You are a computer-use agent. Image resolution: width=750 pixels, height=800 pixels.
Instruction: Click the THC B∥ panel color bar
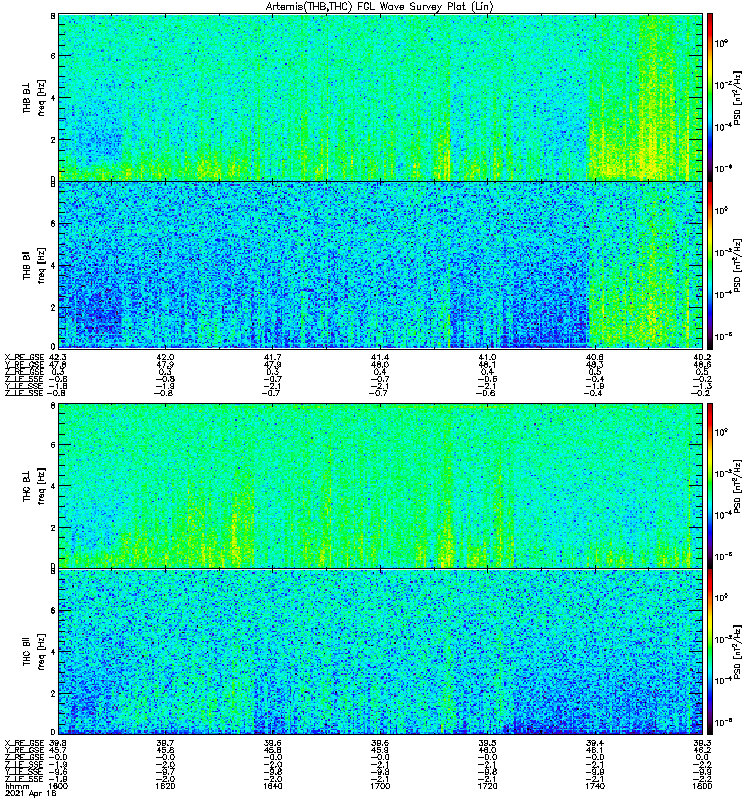point(710,652)
